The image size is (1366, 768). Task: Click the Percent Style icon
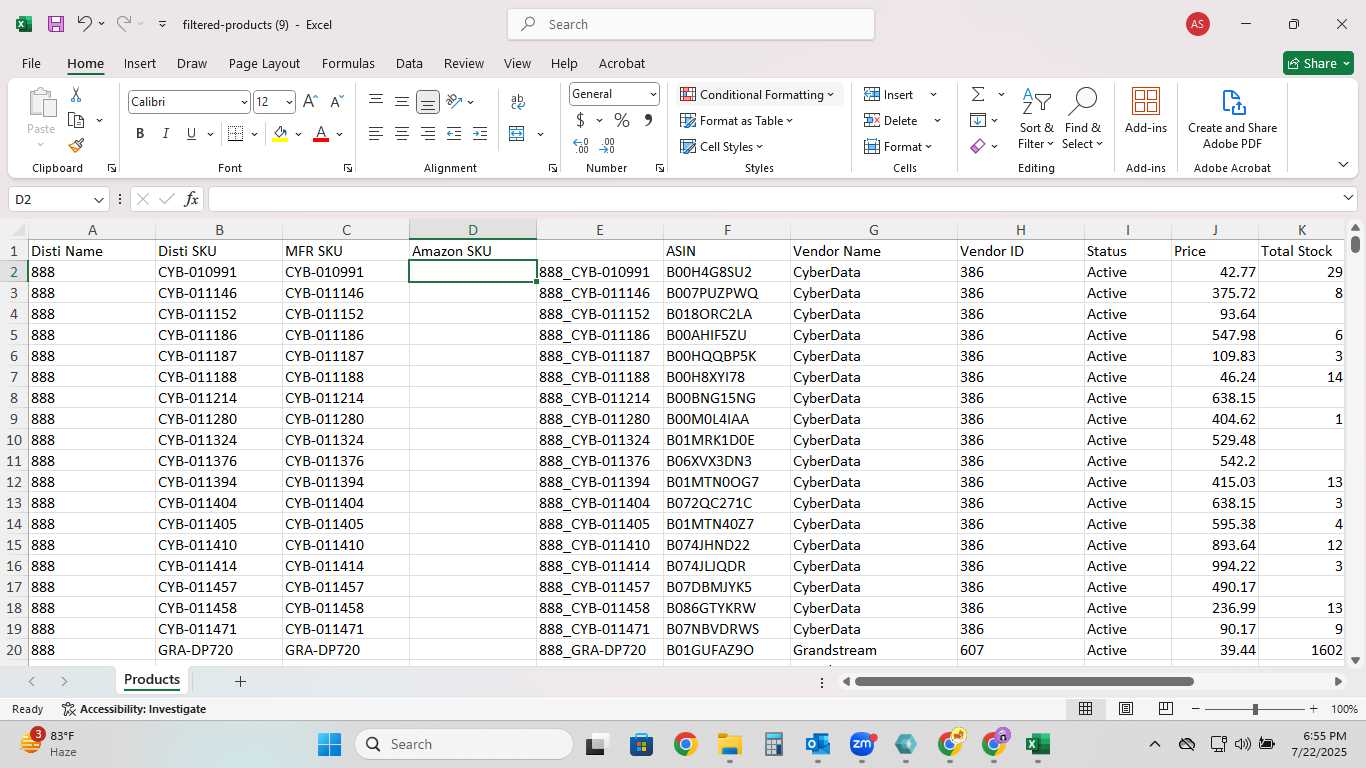point(622,121)
